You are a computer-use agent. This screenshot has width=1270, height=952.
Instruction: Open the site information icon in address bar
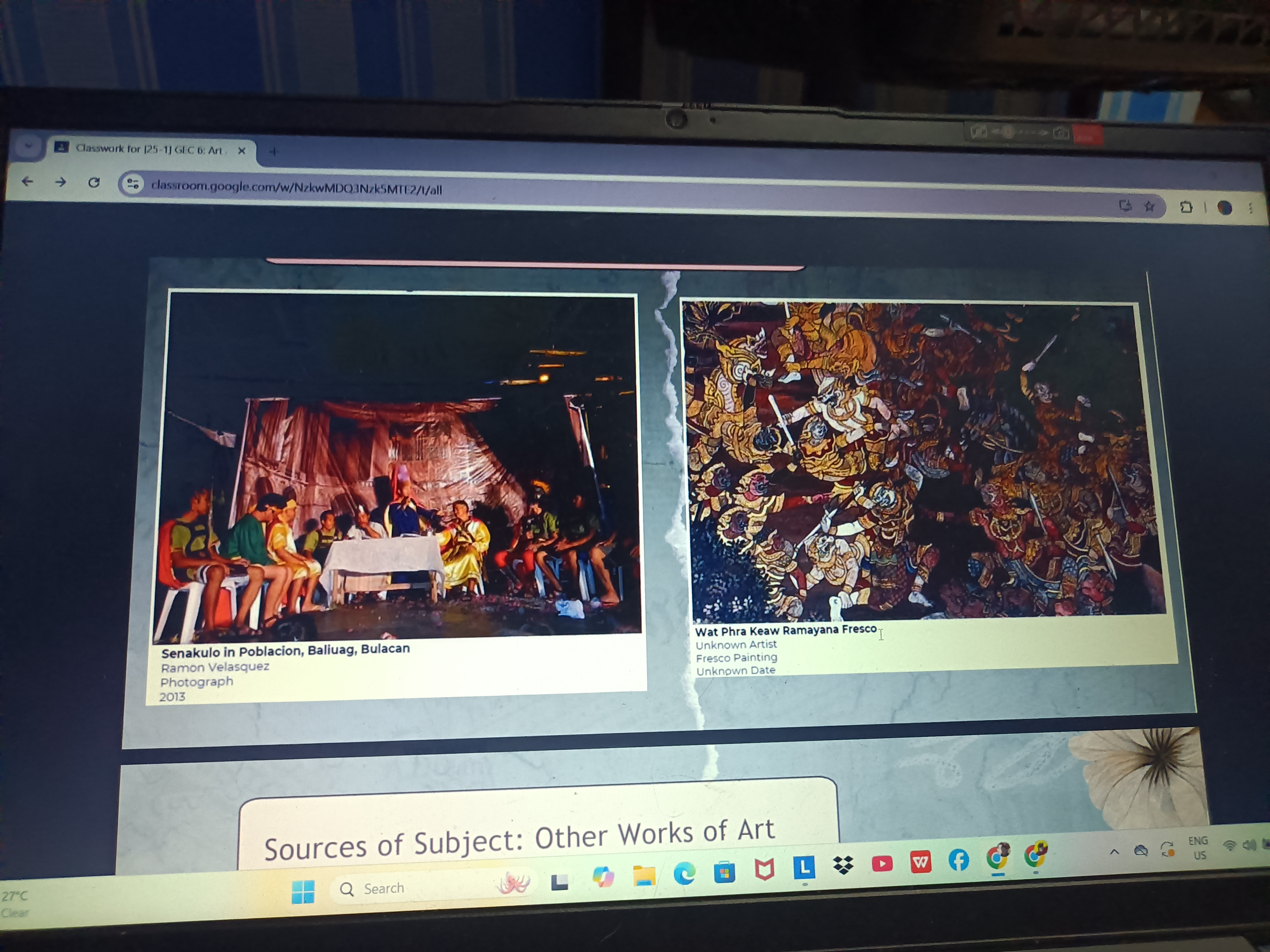(x=133, y=184)
